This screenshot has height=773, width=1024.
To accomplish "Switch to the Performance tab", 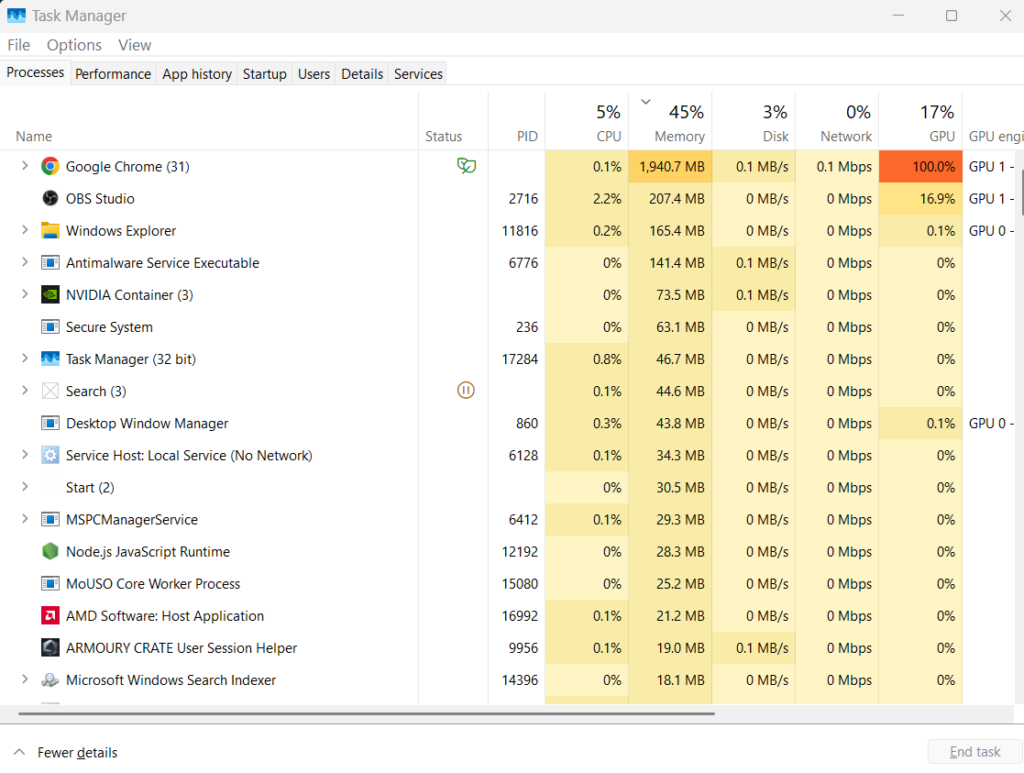I will pyautogui.click(x=113, y=73).
